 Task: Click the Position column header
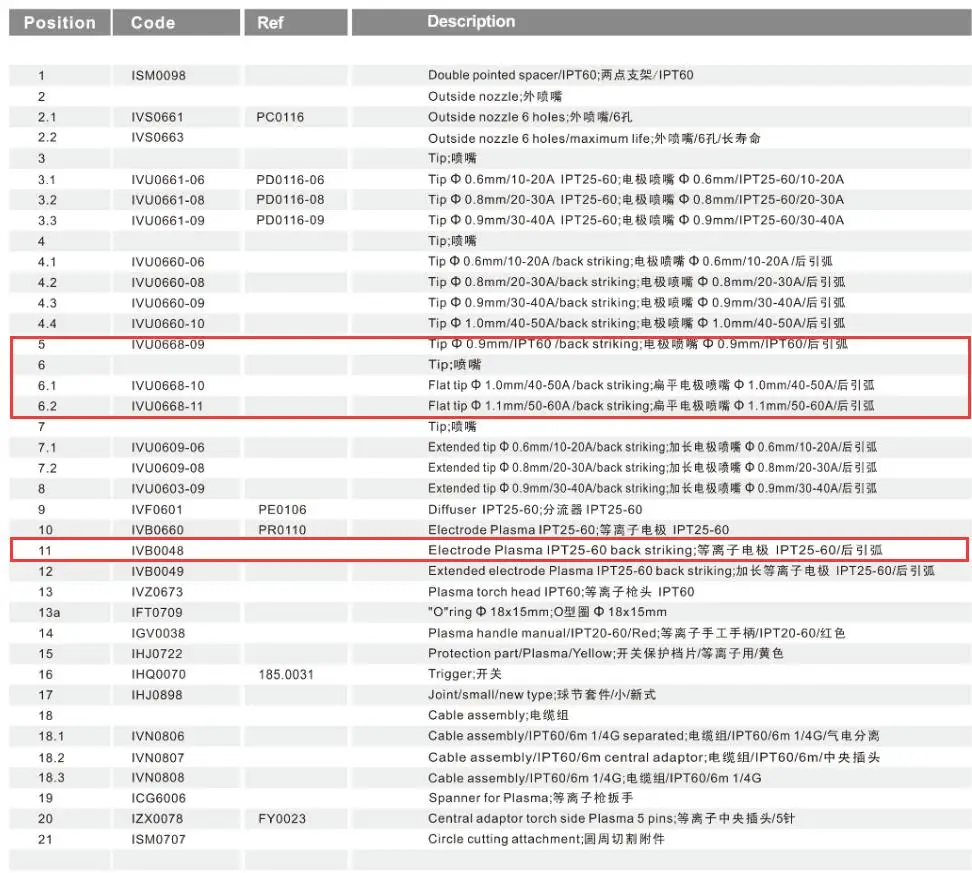coord(60,23)
